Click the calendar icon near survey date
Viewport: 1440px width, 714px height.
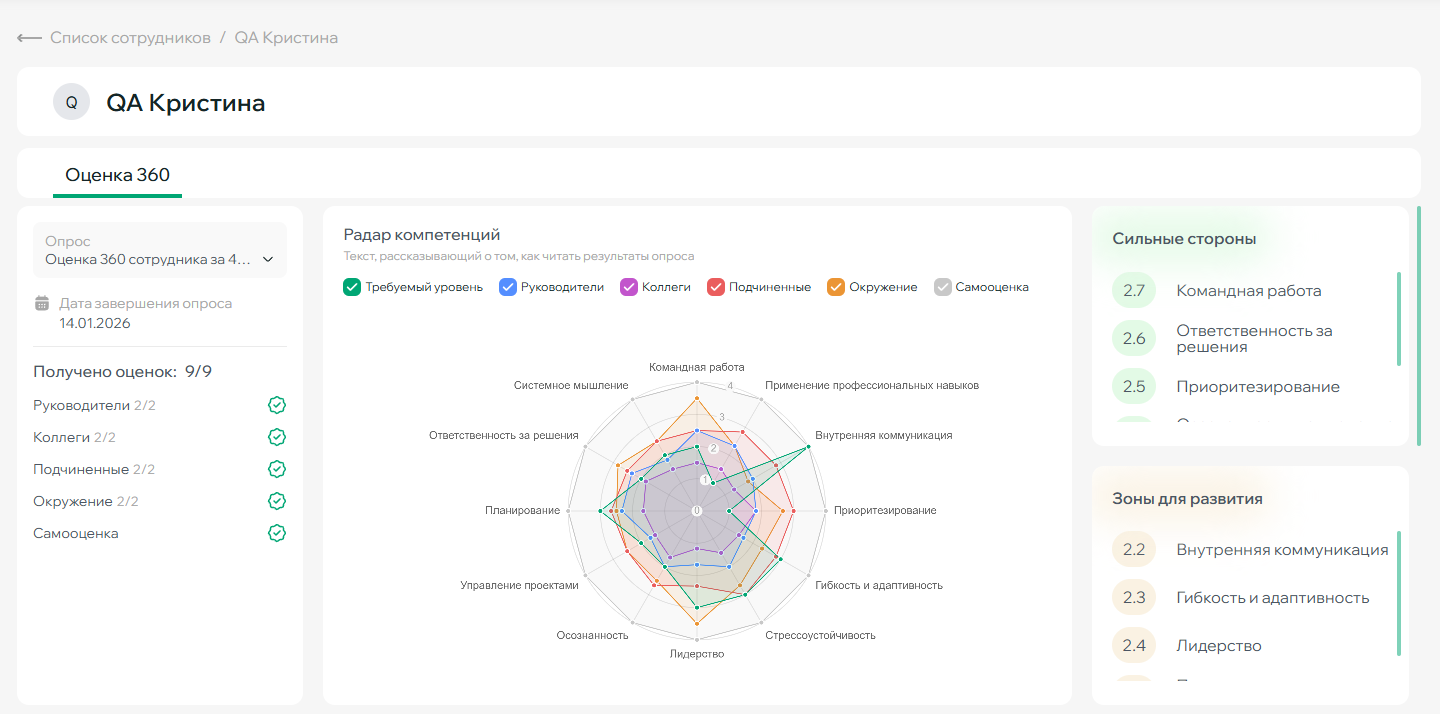[42, 303]
